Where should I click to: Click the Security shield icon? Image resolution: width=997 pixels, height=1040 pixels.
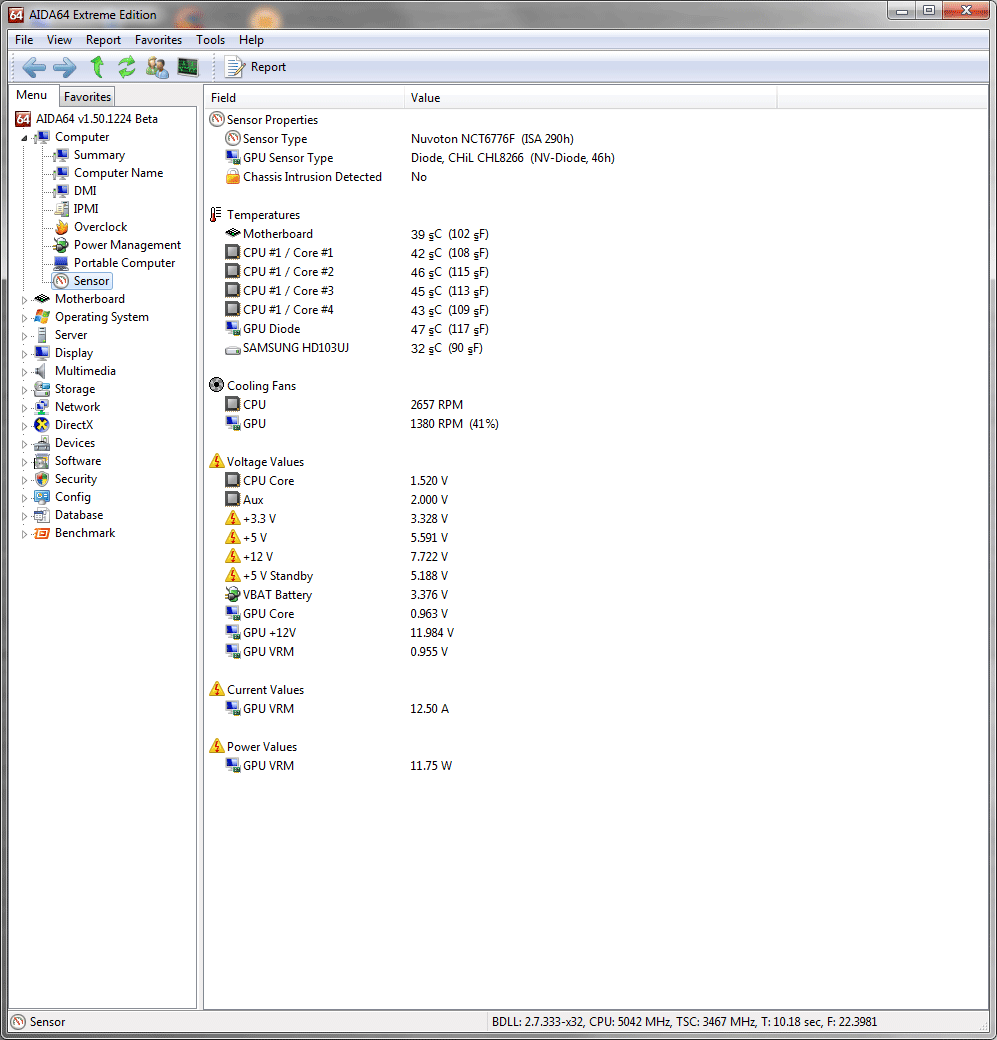[42, 479]
